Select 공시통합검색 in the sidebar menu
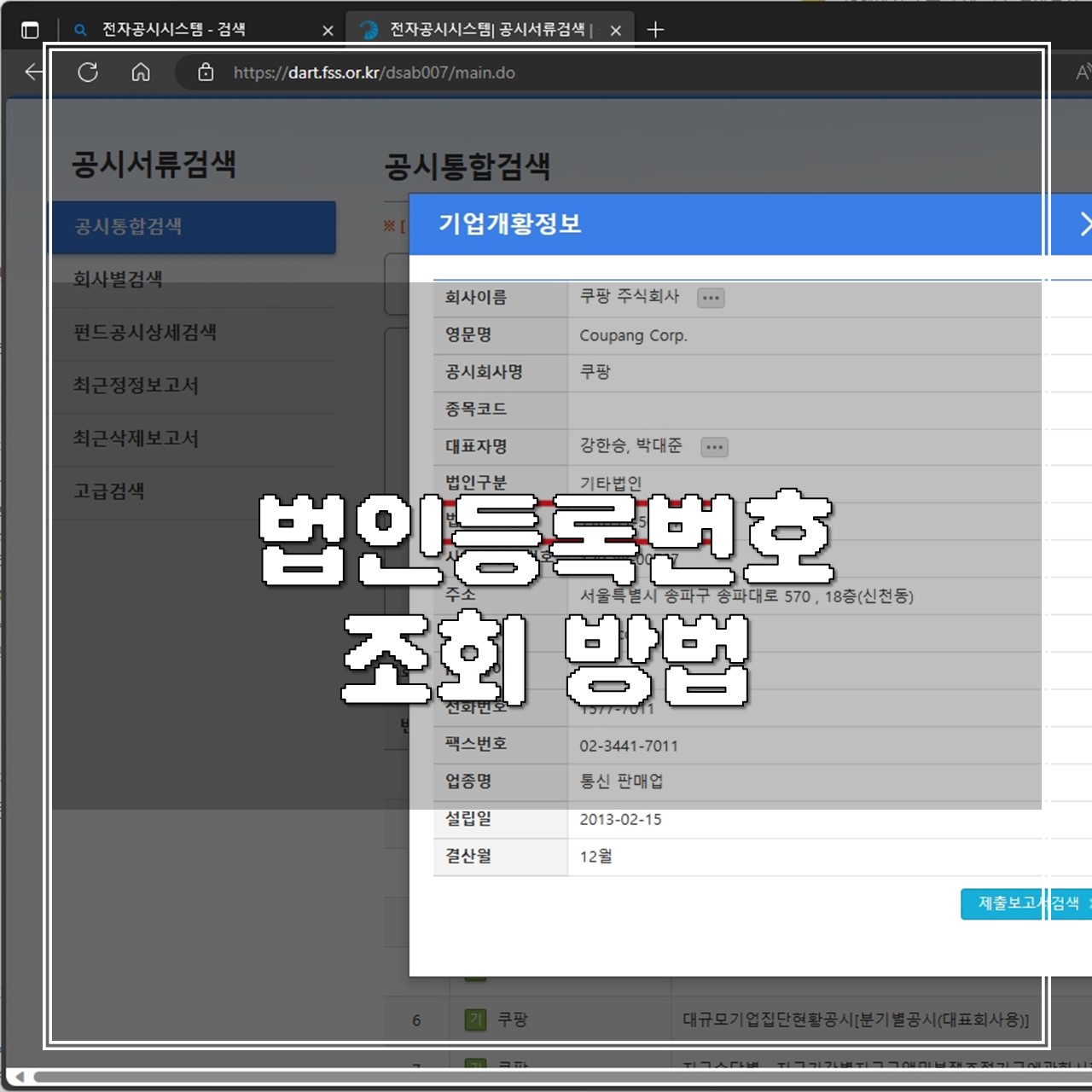 194,227
